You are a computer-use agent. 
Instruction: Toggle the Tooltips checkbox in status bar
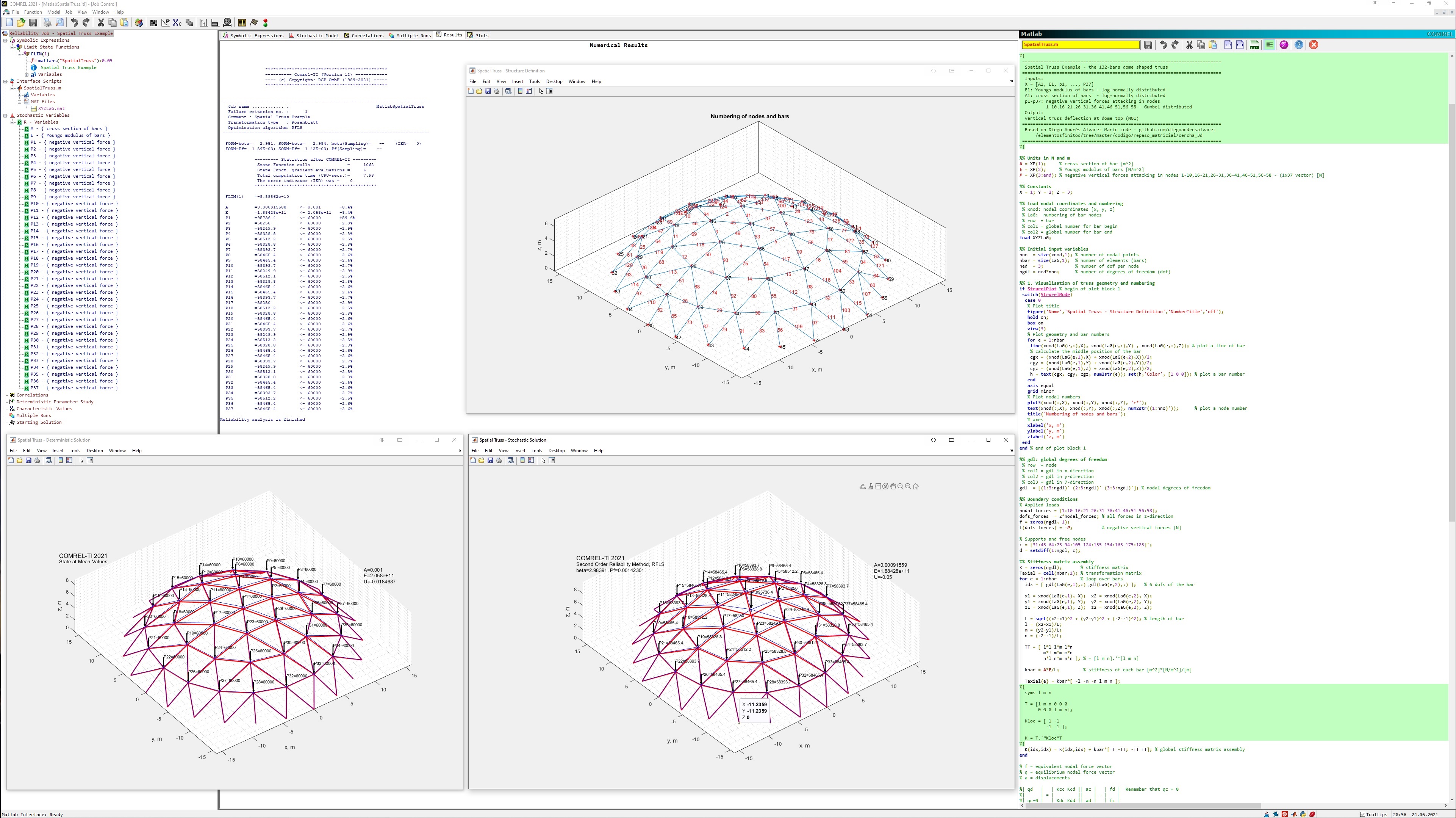click(1363, 815)
